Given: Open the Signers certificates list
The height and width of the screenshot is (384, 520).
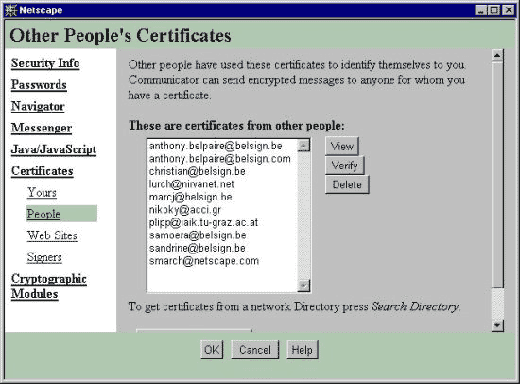Looking at the screenshot, I should pyautogui.click(x=44, y=257).
